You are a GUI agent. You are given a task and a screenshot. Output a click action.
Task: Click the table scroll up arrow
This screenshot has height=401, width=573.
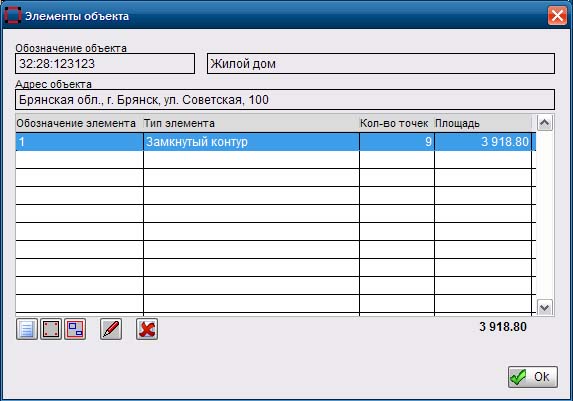(x=544, y=123)
